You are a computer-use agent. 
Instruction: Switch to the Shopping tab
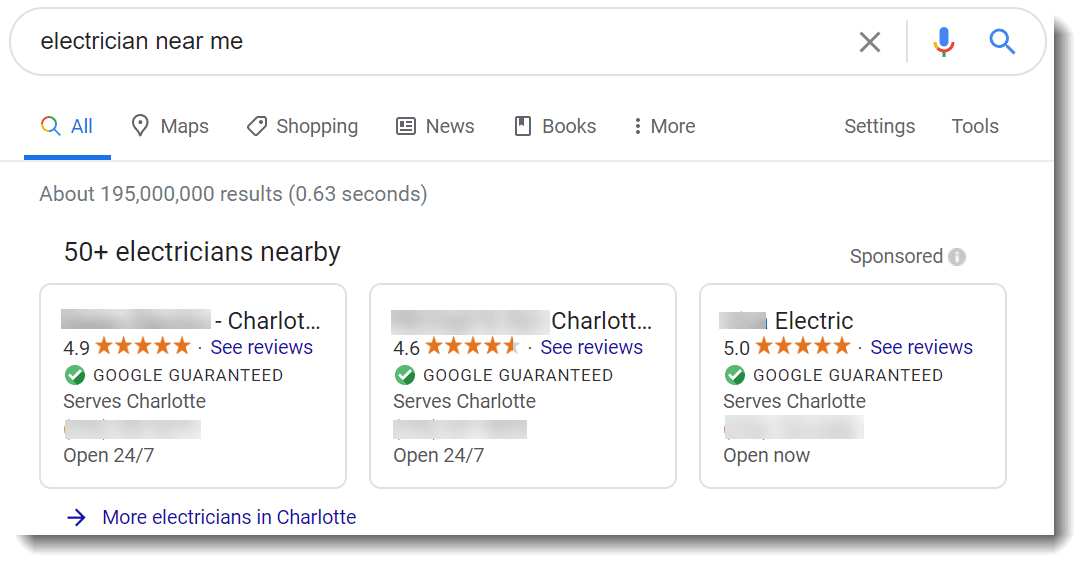point(302,126)
